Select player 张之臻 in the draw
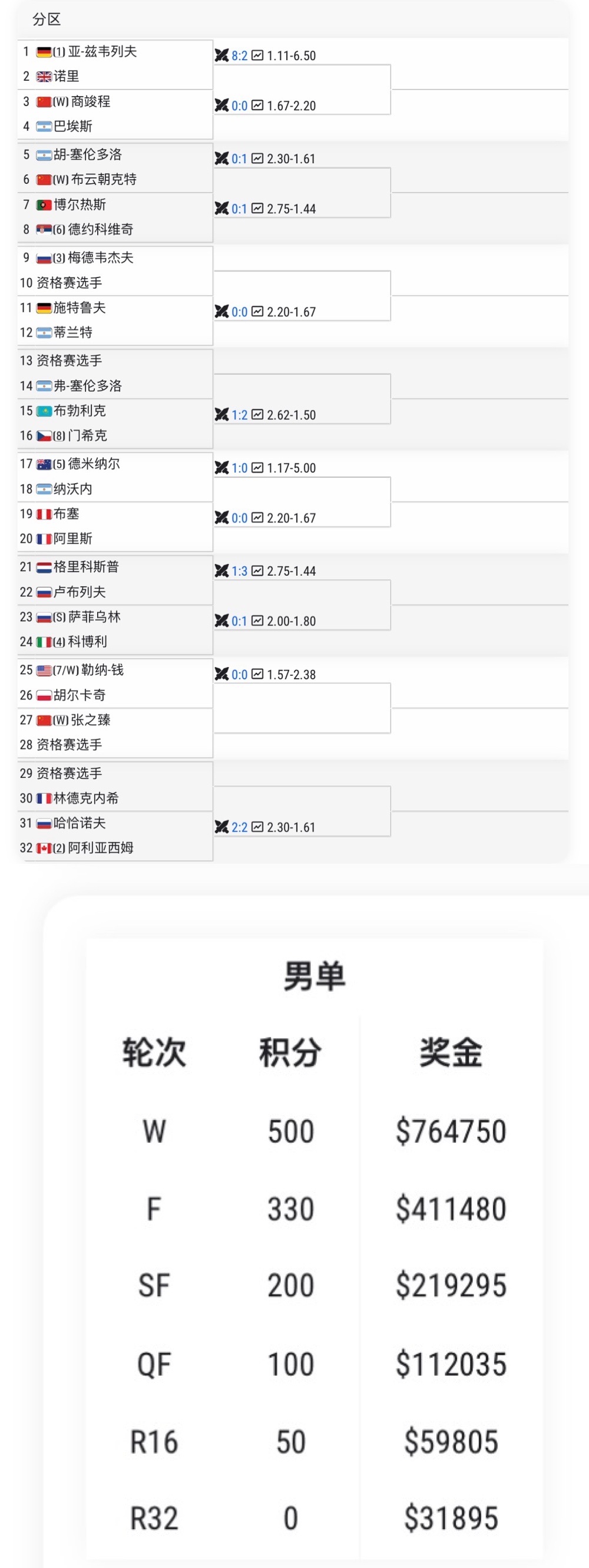This screenshot has height=1568, width=589. tap(91, 720)
